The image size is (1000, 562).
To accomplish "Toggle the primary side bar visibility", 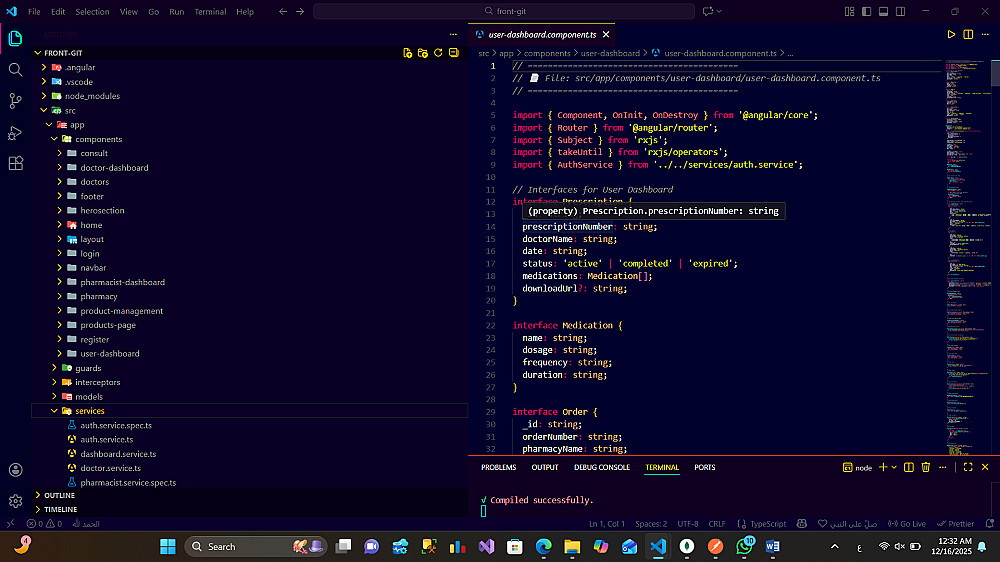I will coord(866,12).
